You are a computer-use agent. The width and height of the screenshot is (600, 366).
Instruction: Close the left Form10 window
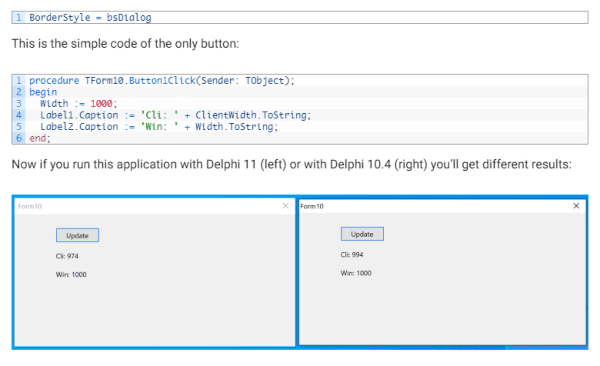point(285,206)
